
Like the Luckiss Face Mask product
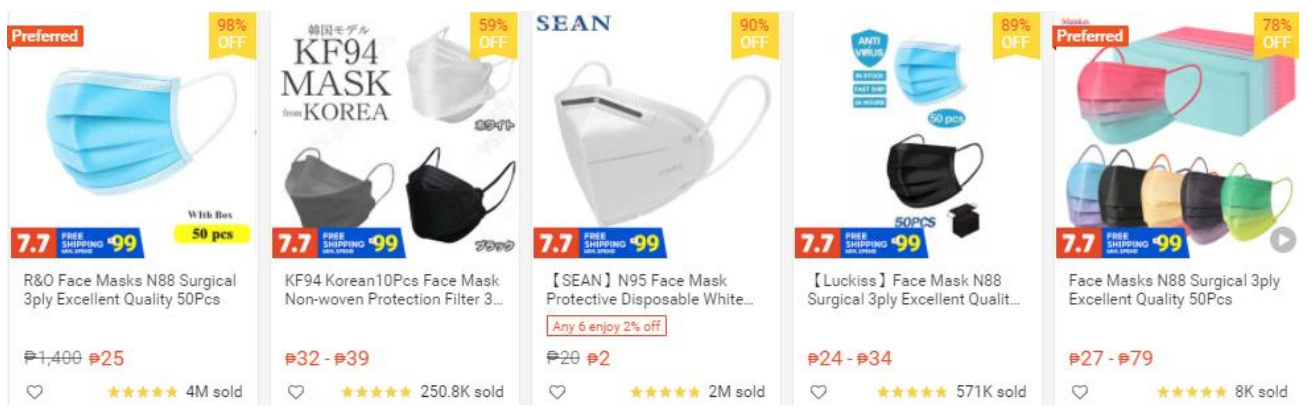(818, 392)
